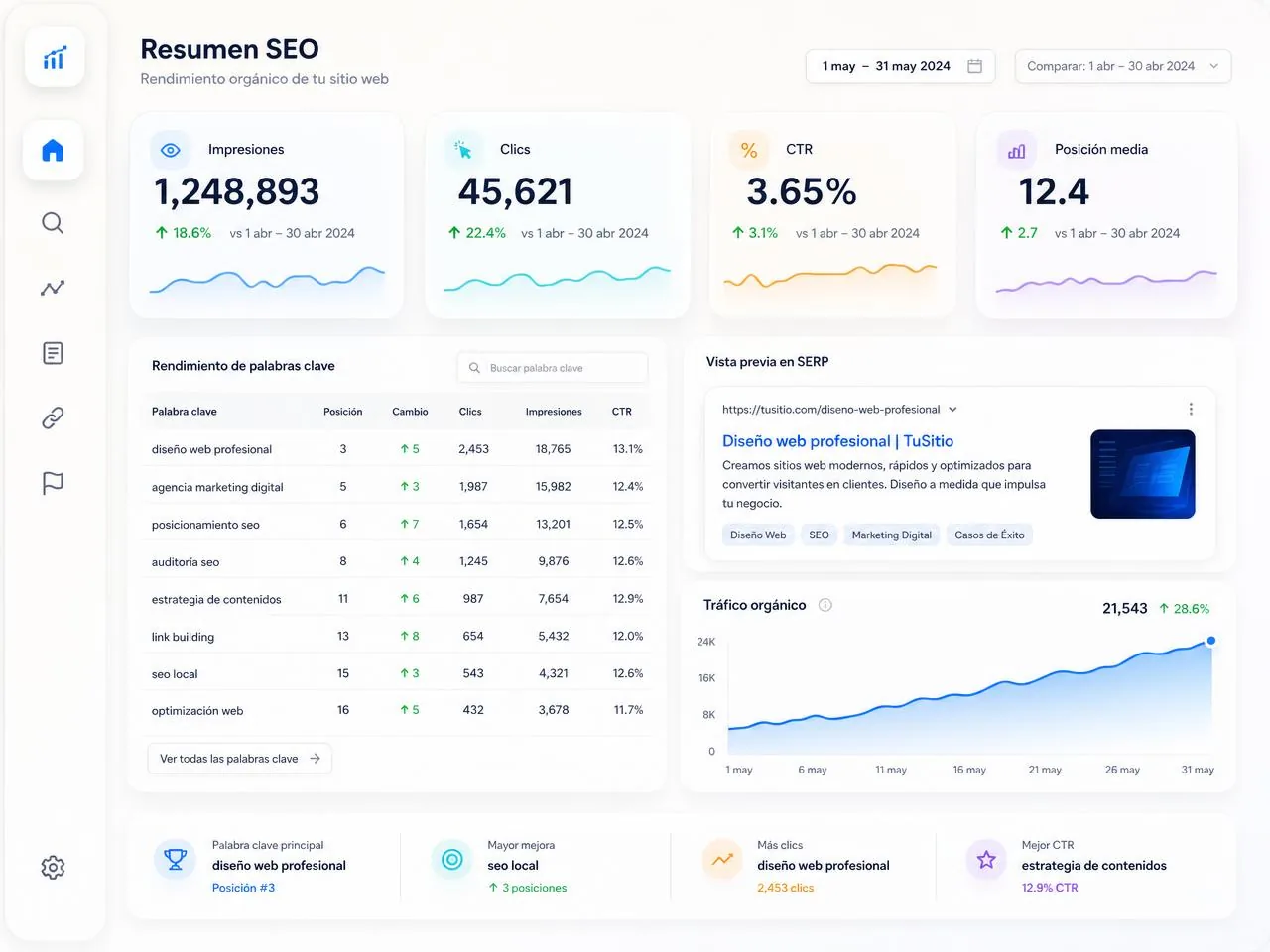Click the 'Posición #3' text

243,888
